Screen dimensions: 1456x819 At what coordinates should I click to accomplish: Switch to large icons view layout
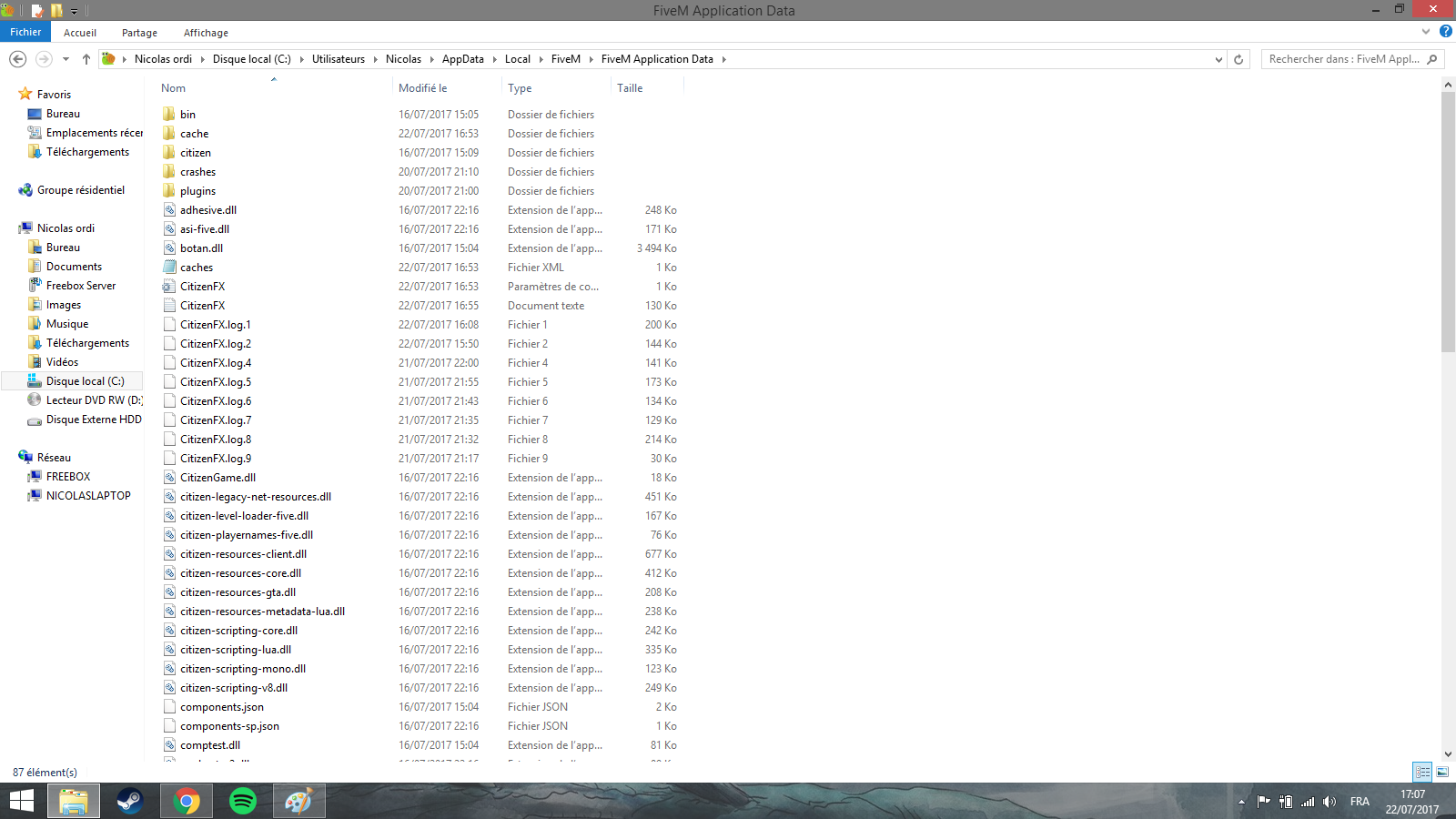tap(1442, 772)
